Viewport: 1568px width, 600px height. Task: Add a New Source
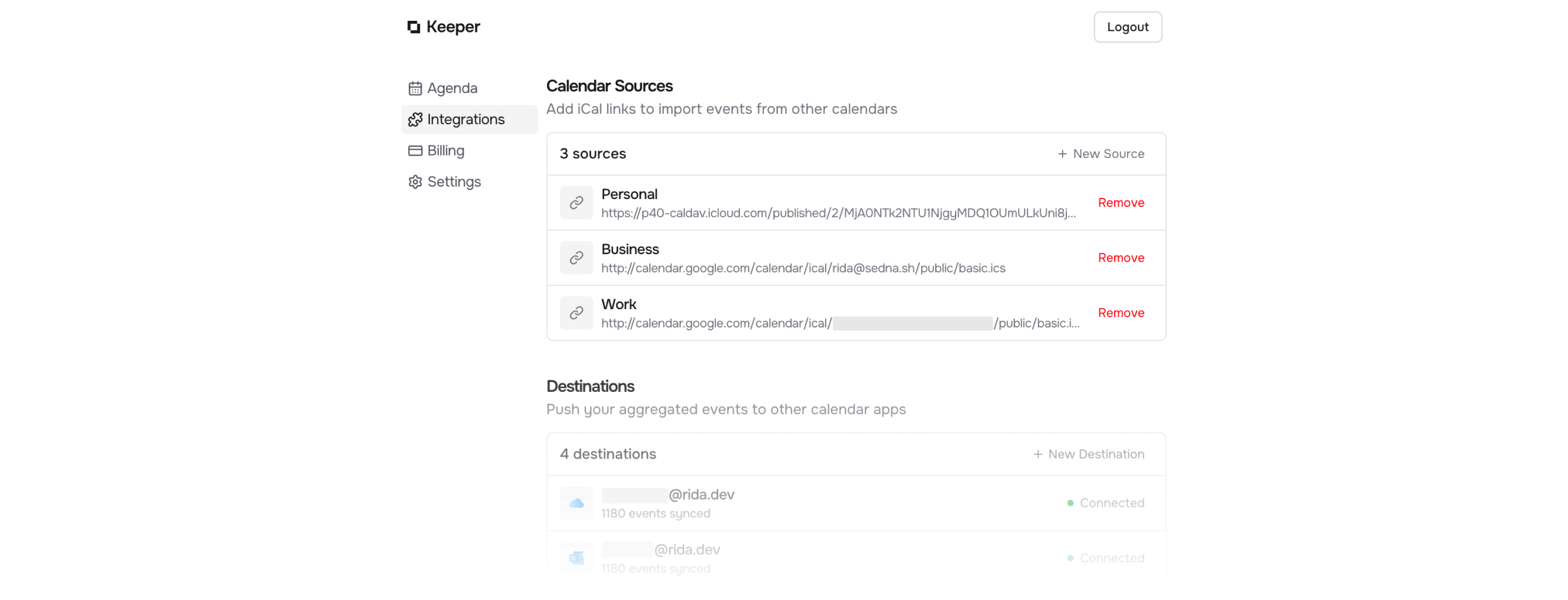pos(1100,154)
